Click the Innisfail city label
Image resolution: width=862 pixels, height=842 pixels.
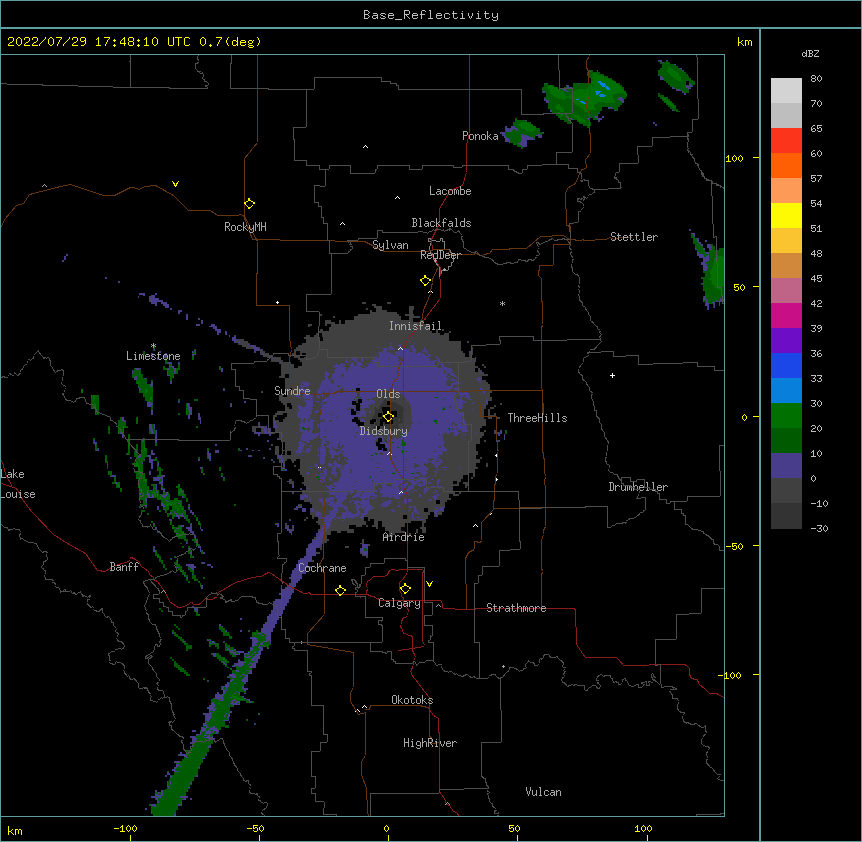415,326
